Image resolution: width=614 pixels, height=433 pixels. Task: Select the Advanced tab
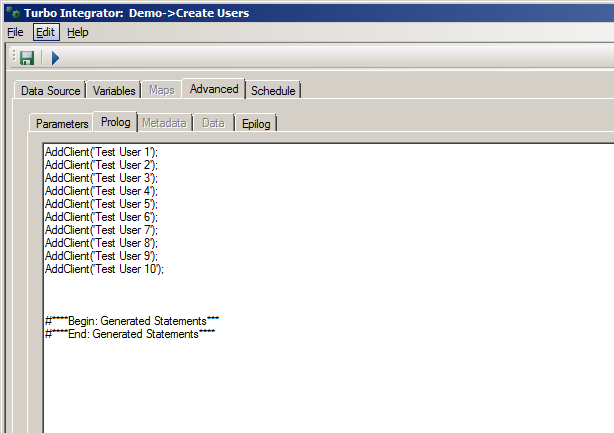(214, 89)
